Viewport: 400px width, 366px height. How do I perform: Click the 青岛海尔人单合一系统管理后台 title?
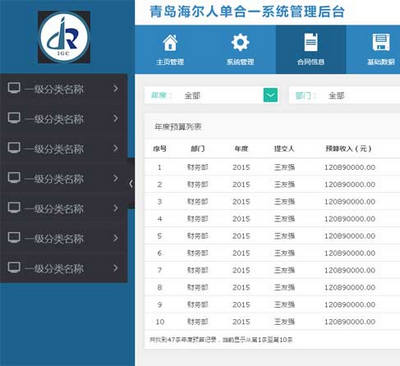pos(247,12)
